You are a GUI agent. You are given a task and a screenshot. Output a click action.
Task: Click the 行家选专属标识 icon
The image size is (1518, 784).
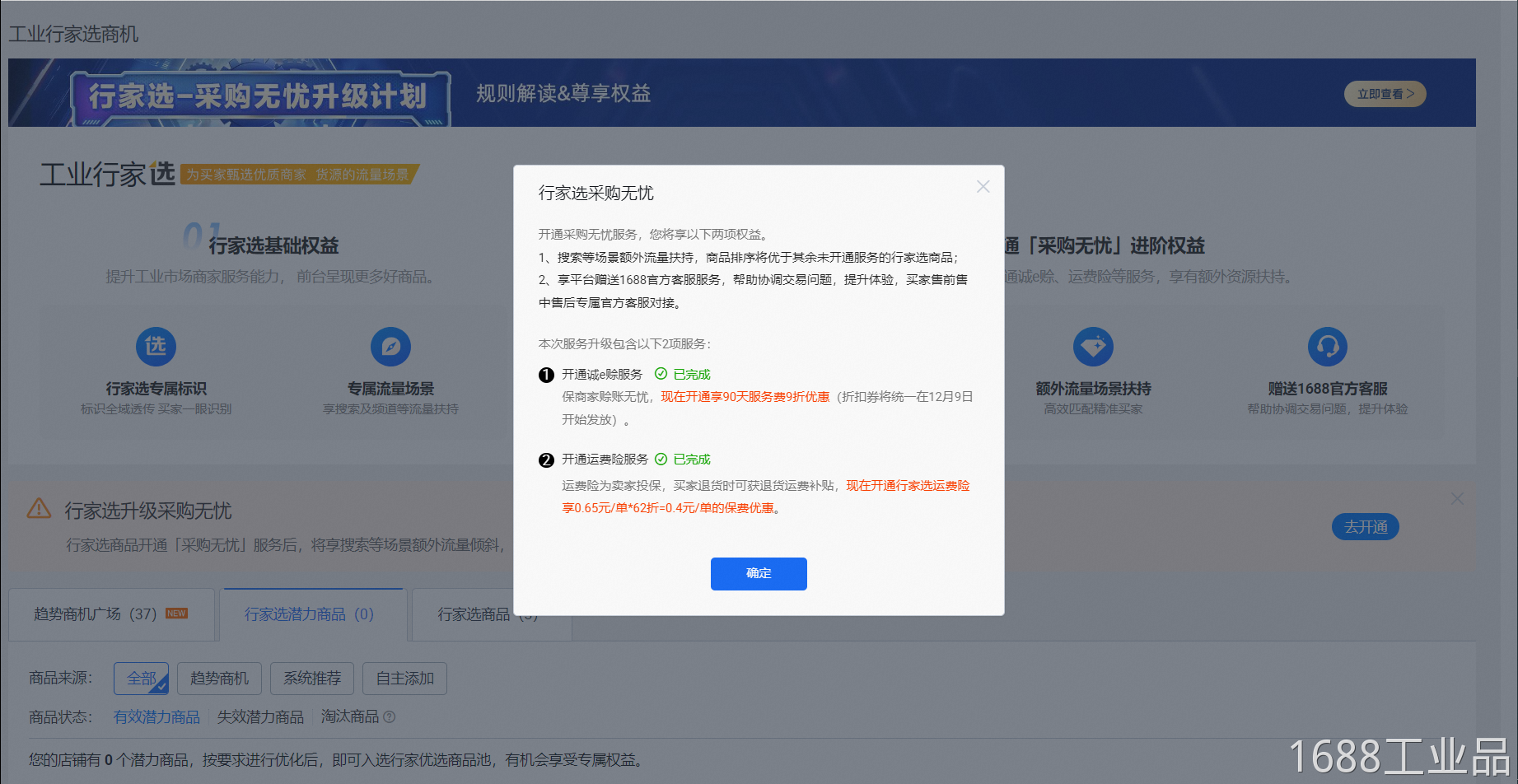click(x=156, y=347)
